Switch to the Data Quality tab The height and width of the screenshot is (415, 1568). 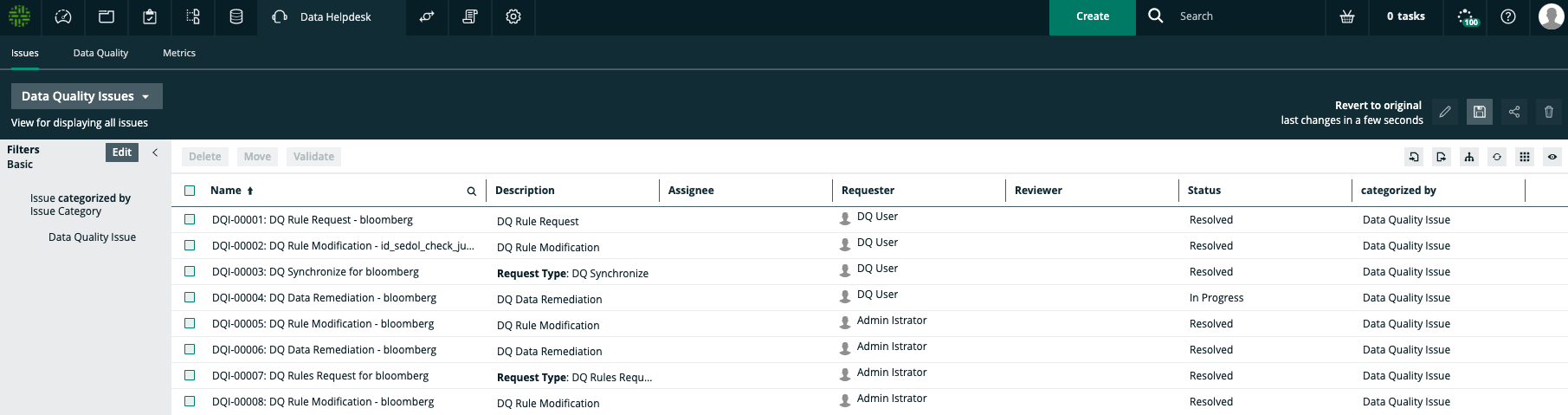(x=100, y=53)
